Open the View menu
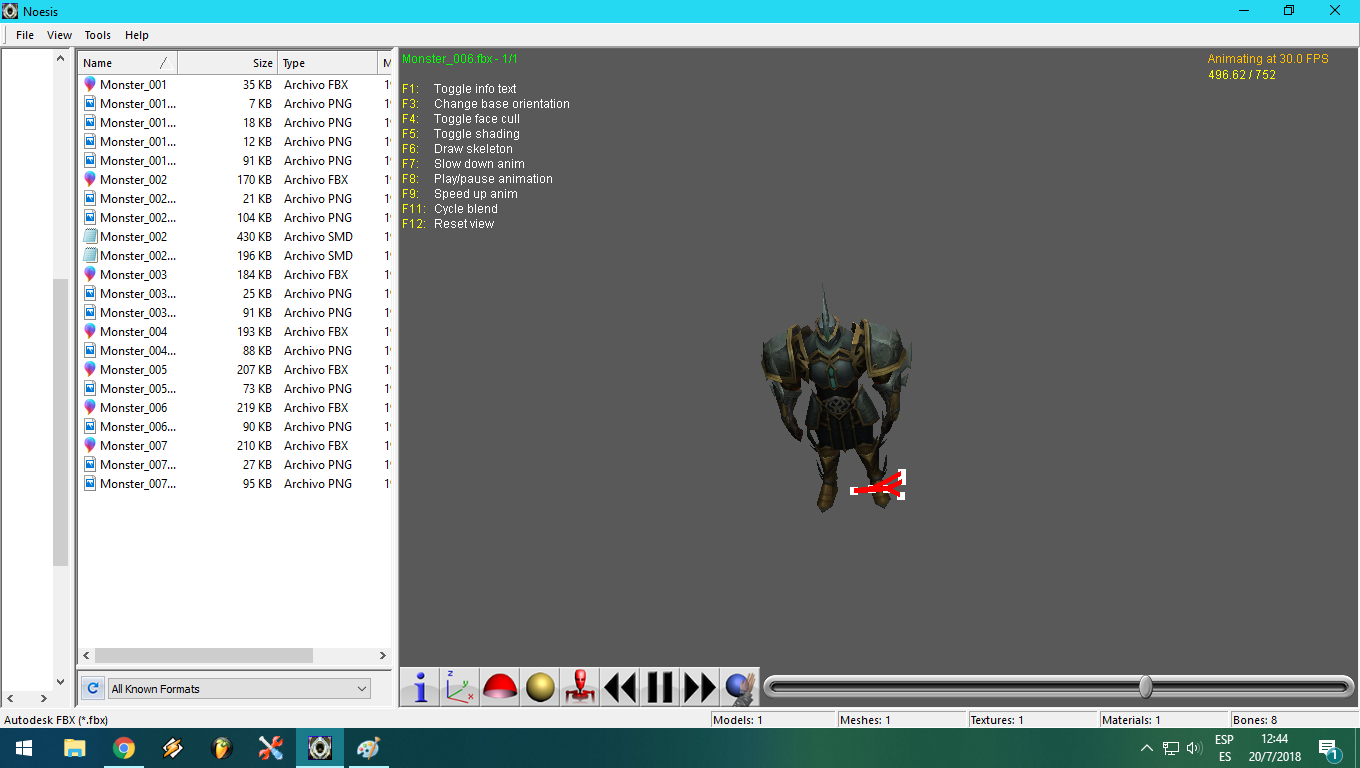The height and width of the screenshot is (768, 1360). 60,35
